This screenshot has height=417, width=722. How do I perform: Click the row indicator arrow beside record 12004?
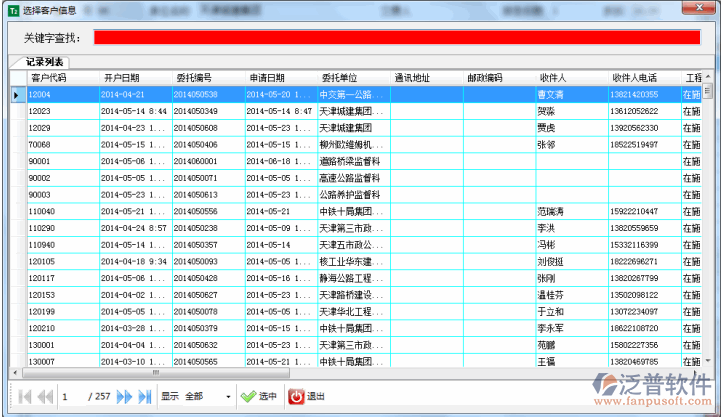point(17,95)
